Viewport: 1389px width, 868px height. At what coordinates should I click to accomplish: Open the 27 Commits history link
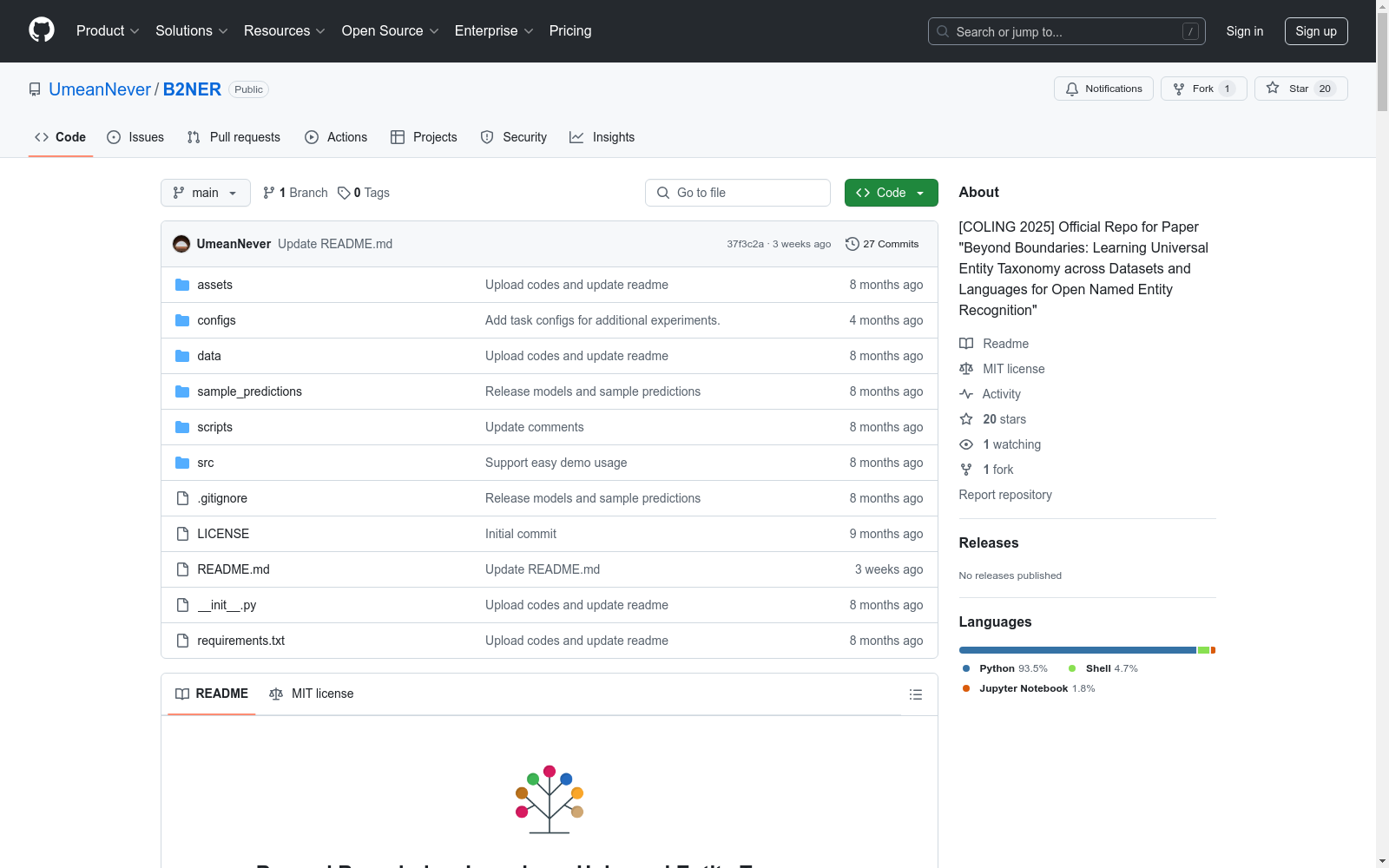point(882,244)
